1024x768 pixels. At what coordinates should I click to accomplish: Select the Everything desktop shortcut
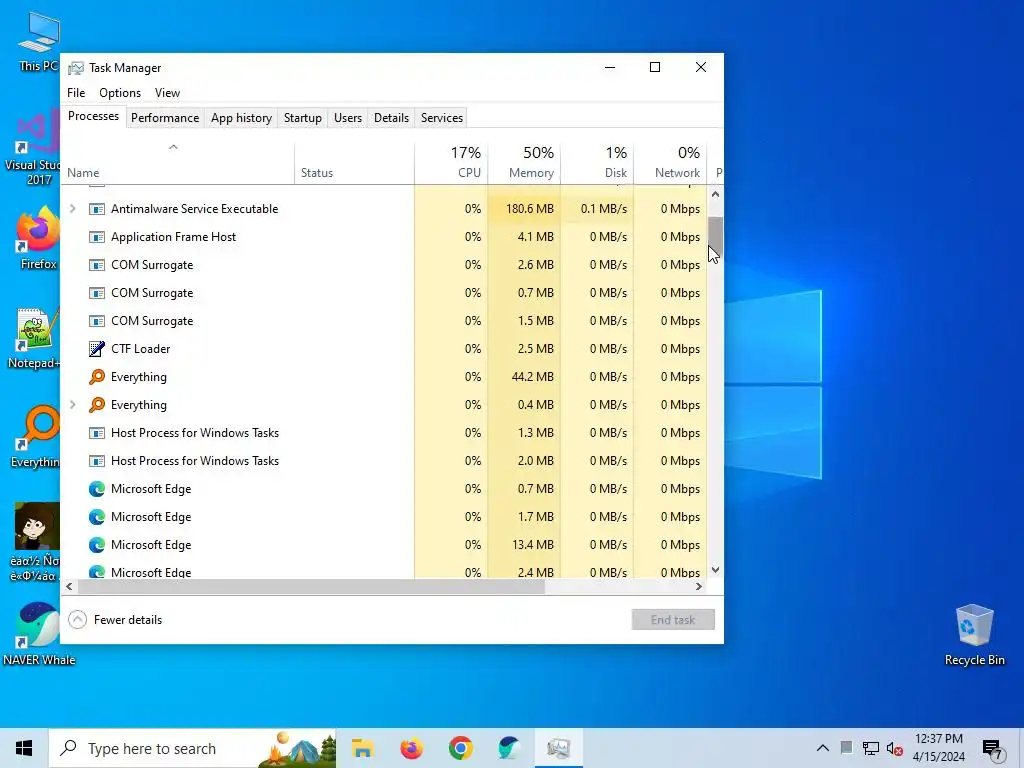pyautogui.click(x=37, y=438)
